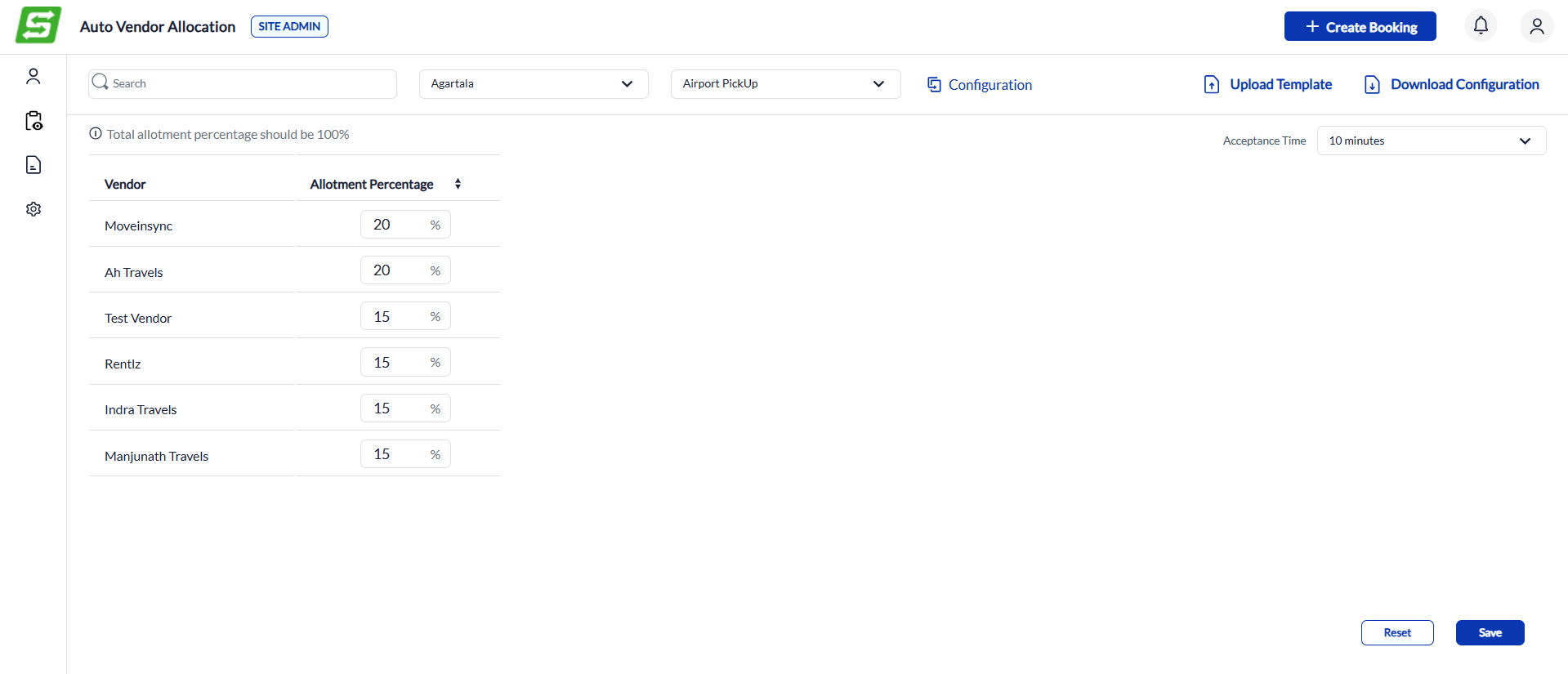Select the Moveinsync vendor name
Viewport: 1568px width, 674px height.
click(138, 226)
